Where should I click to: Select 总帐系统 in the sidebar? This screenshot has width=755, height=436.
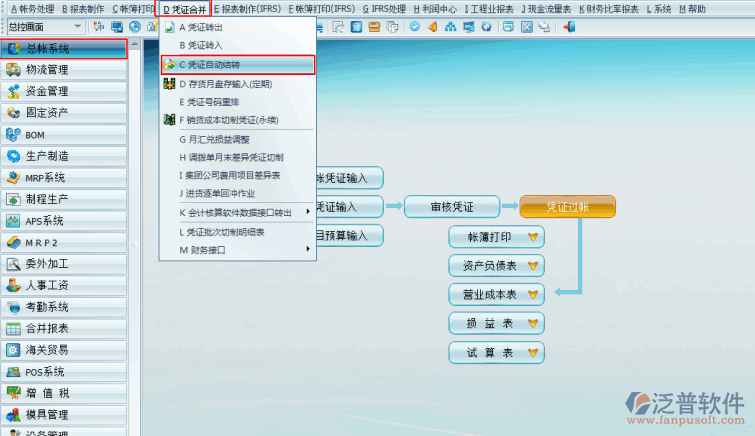(x=64, y=48)
